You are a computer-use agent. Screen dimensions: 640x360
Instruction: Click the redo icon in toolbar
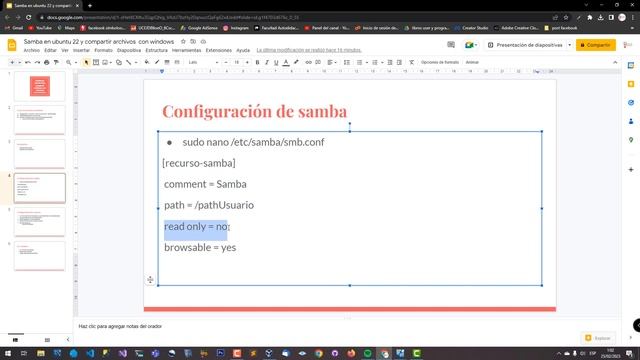coord(37,62)
